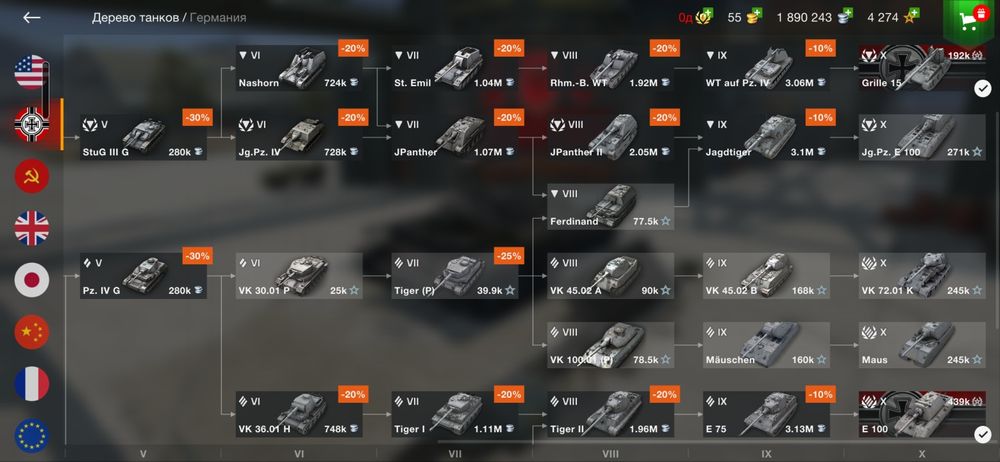Add gold via the 55 coins counter
1000x462 pixels.
(745, 17)
